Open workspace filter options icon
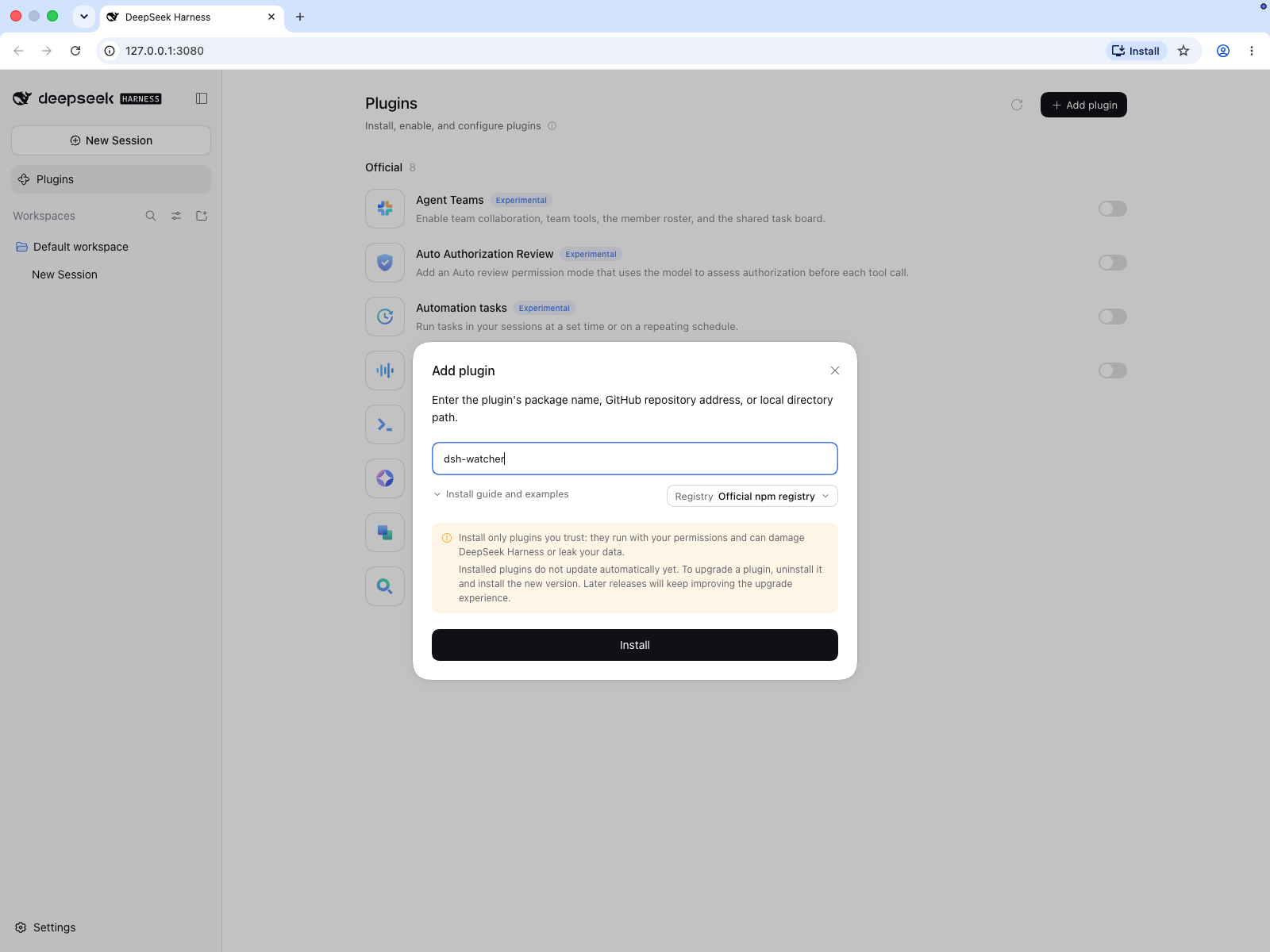The image size is (1270, 952). (x=176, y=216)
